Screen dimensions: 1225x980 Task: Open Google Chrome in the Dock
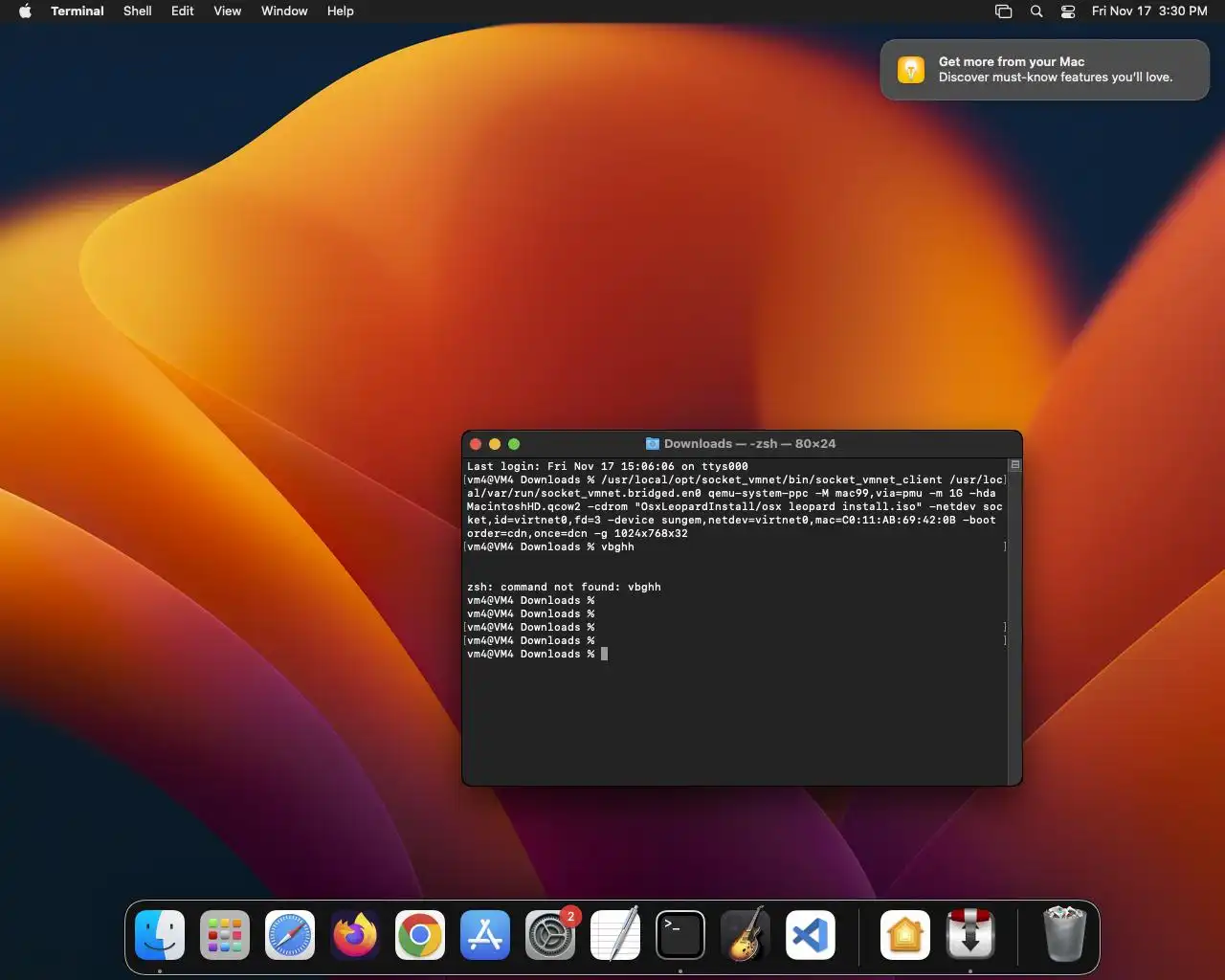(420, 935)
